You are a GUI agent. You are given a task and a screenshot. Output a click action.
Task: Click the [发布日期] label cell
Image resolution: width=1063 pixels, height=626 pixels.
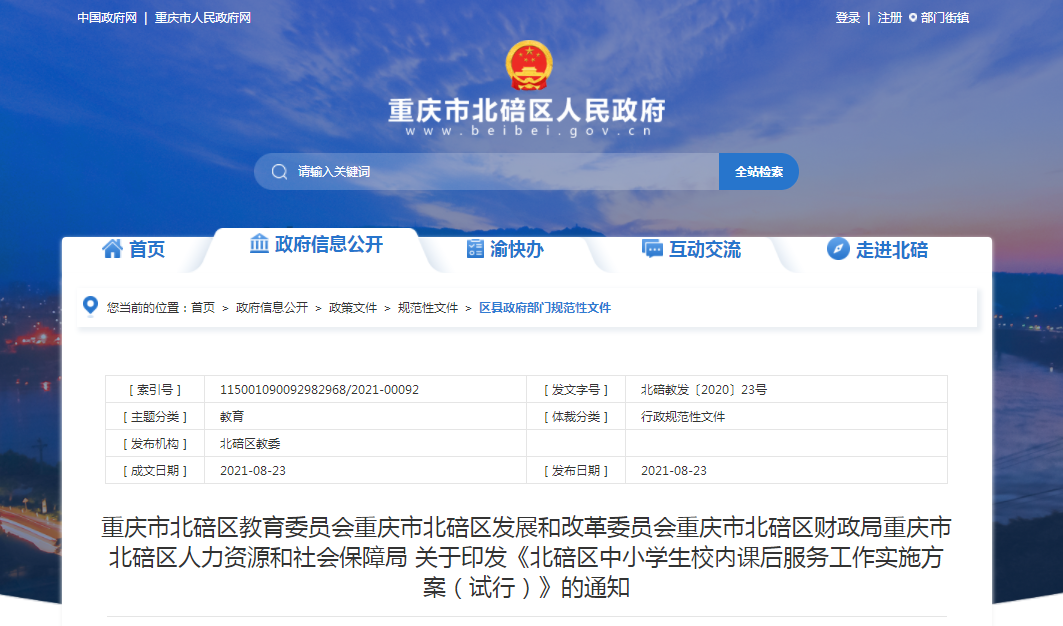point(576,471)
